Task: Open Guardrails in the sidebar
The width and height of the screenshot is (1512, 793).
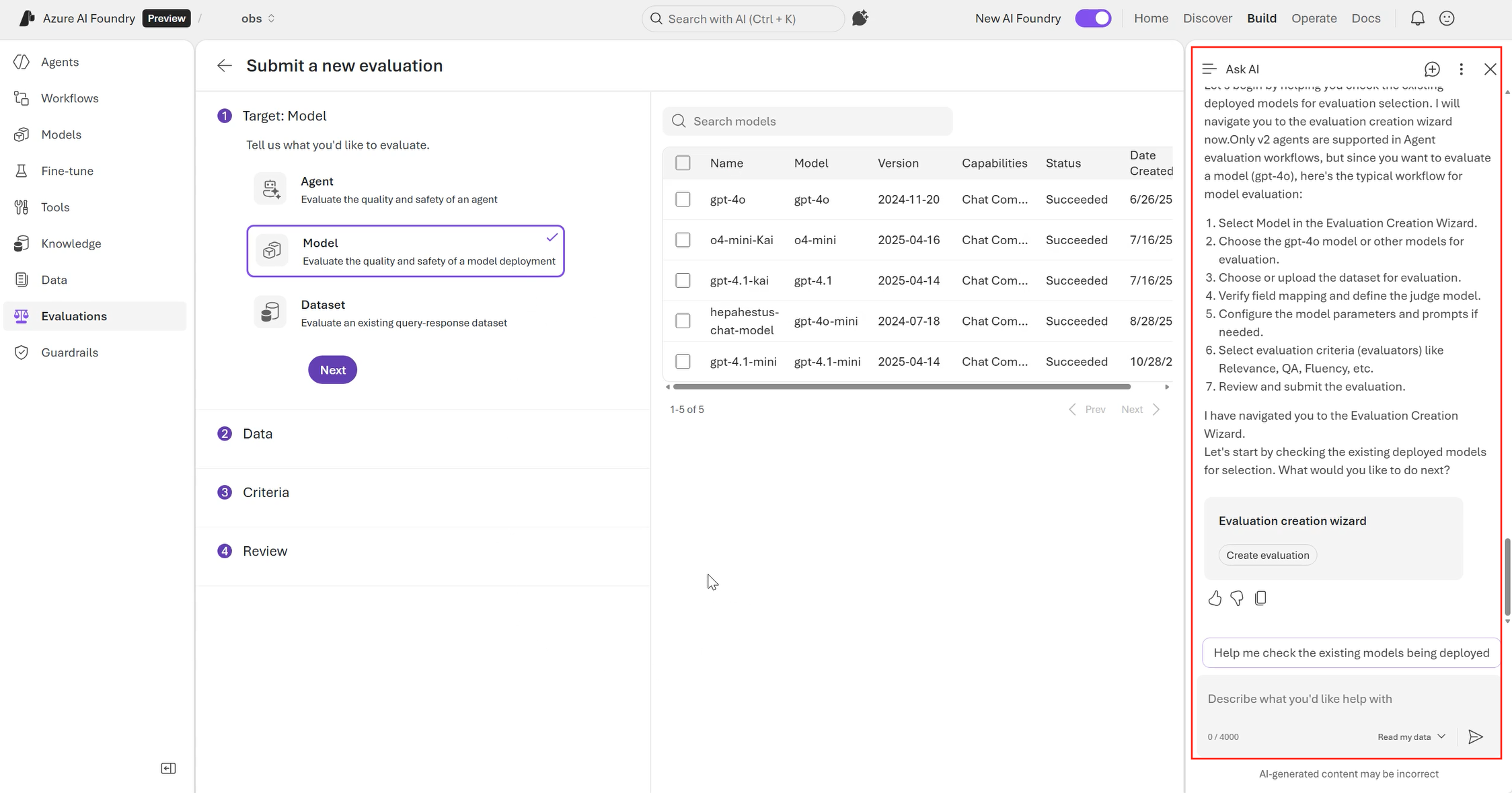Action: click(x=69, y=352)
